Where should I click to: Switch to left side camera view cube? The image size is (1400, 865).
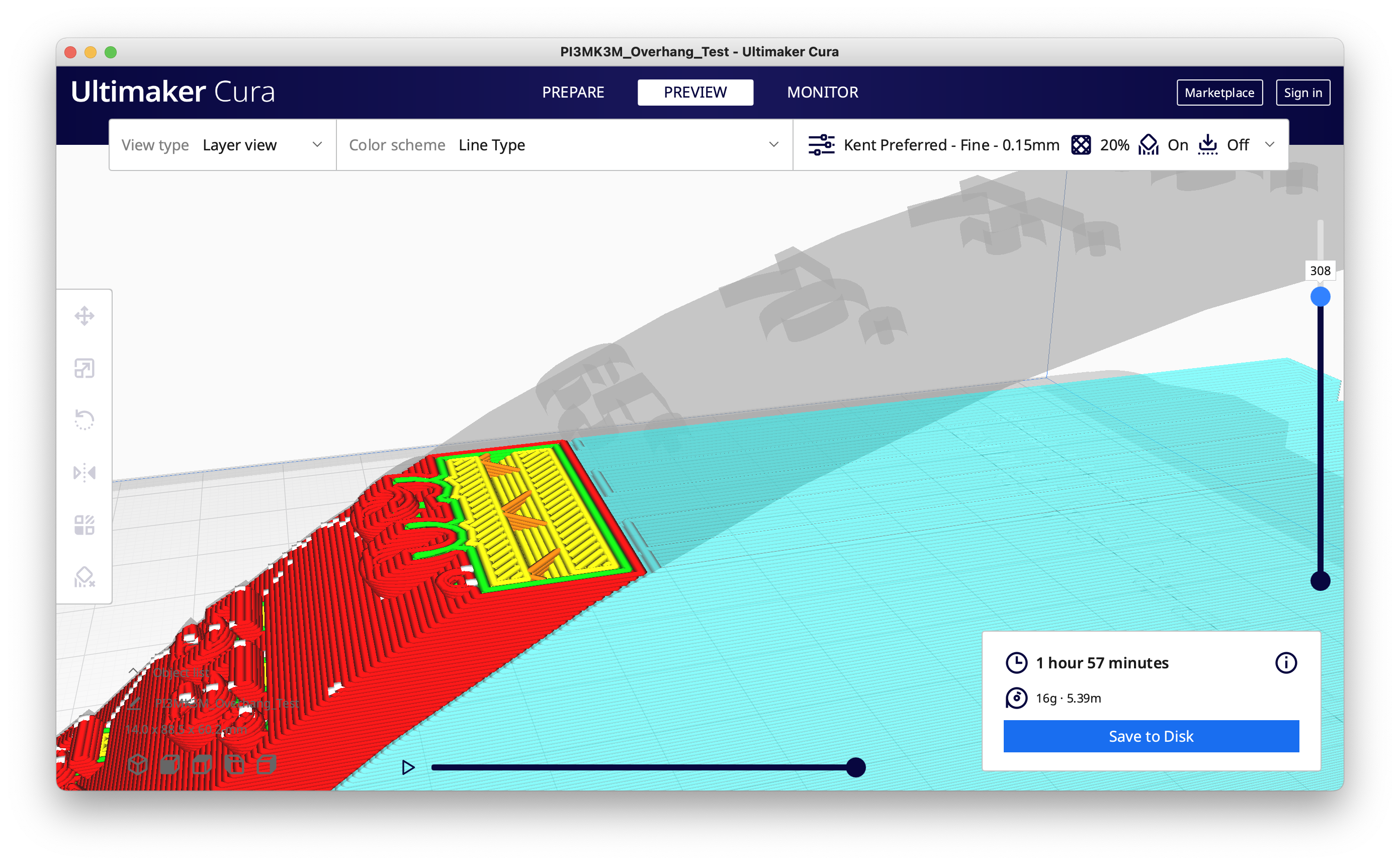[234, 764]
